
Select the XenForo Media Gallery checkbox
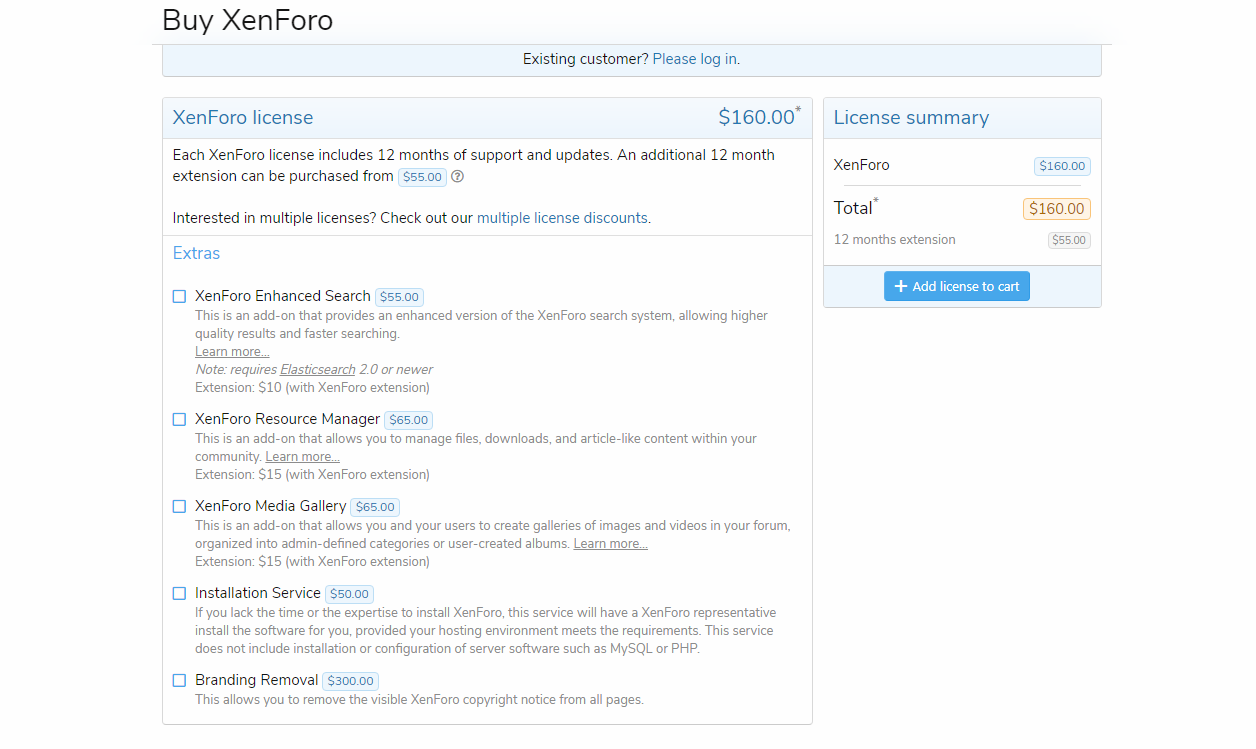[179, 506]
